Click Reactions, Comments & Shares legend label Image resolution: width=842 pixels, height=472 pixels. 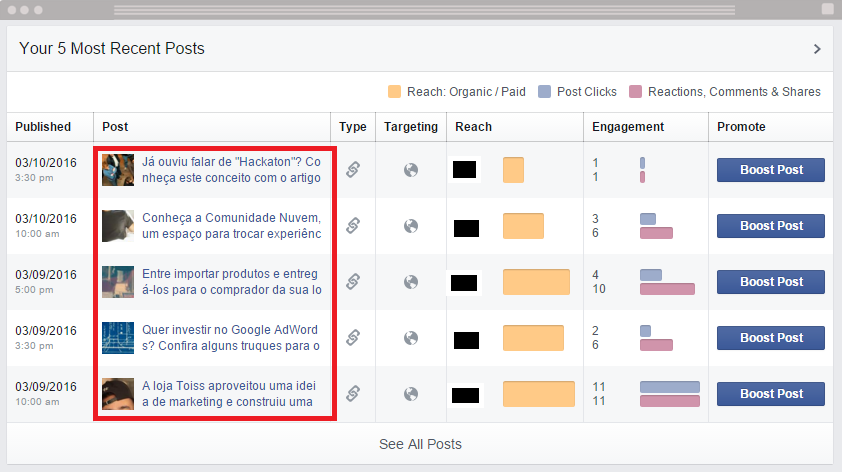pyautogui.click(x=734, y=92)
